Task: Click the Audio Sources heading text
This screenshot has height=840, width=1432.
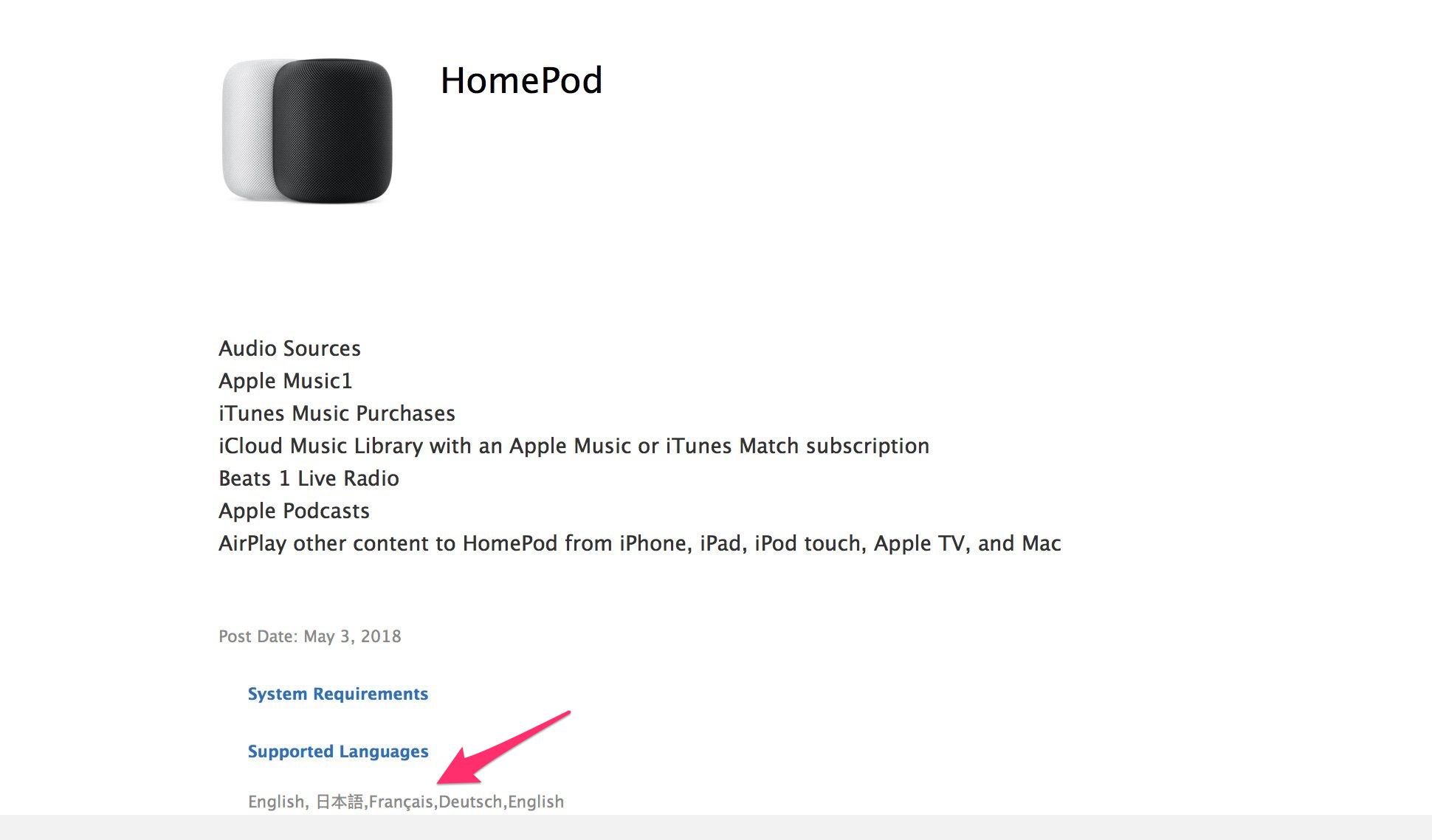Action: pos(289,348)
